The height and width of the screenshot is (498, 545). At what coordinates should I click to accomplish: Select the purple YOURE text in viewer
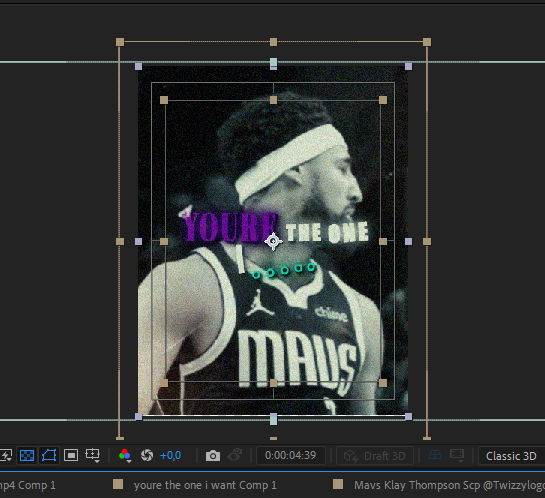click(229, 226)
